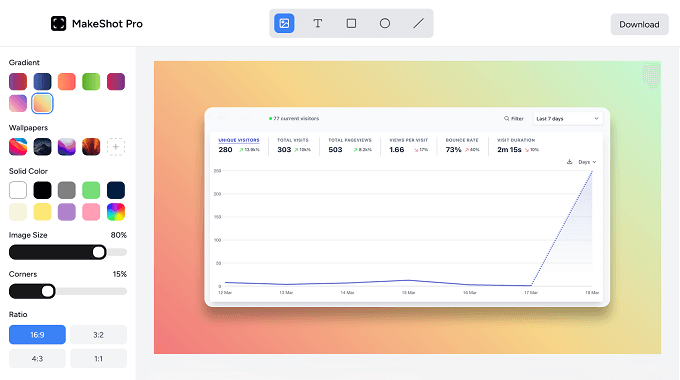The image size is (680, 380).
Task: Open the Last 7 days dropdown
Action: click(568, 118)
